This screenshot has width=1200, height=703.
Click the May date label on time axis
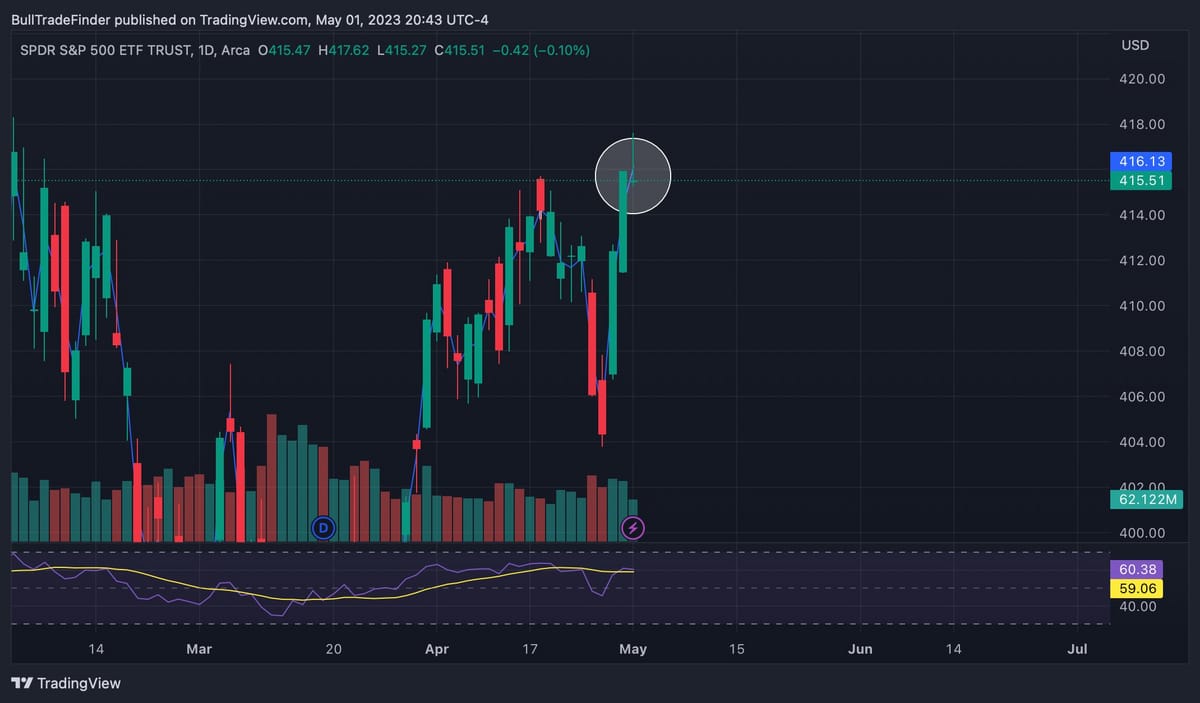[x=633, y=649]
